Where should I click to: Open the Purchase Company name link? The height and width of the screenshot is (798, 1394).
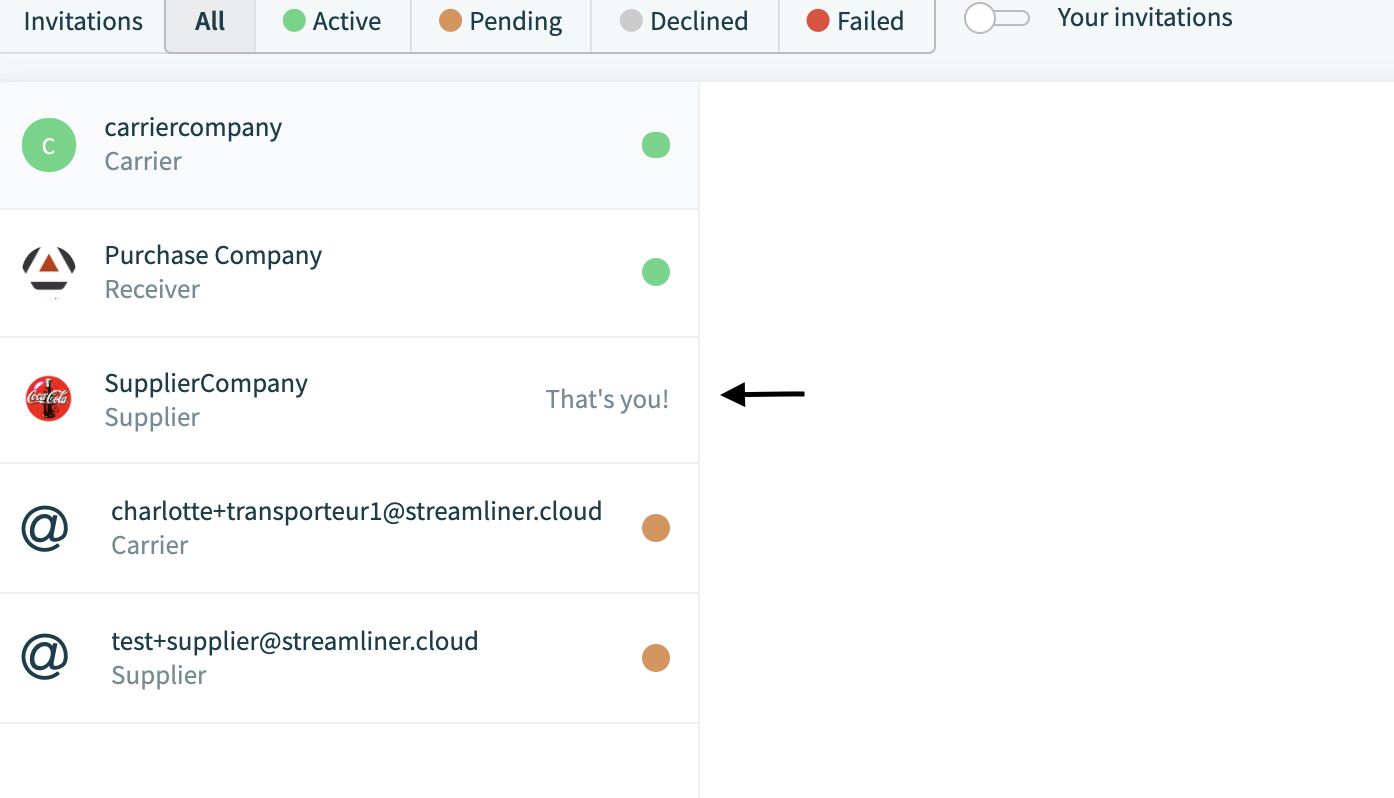[x=213, y=255]
